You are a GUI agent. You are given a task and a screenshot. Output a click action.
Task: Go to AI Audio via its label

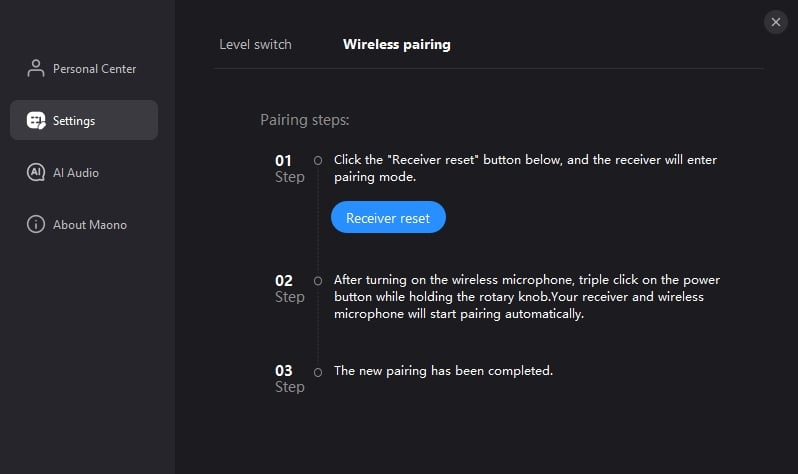coord(76,173)
